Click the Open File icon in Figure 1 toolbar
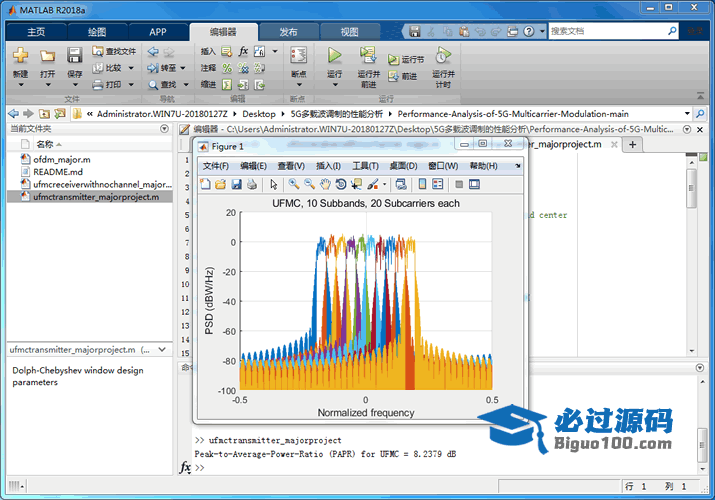Viewport: 715px width, 500px height. (221, 184)
